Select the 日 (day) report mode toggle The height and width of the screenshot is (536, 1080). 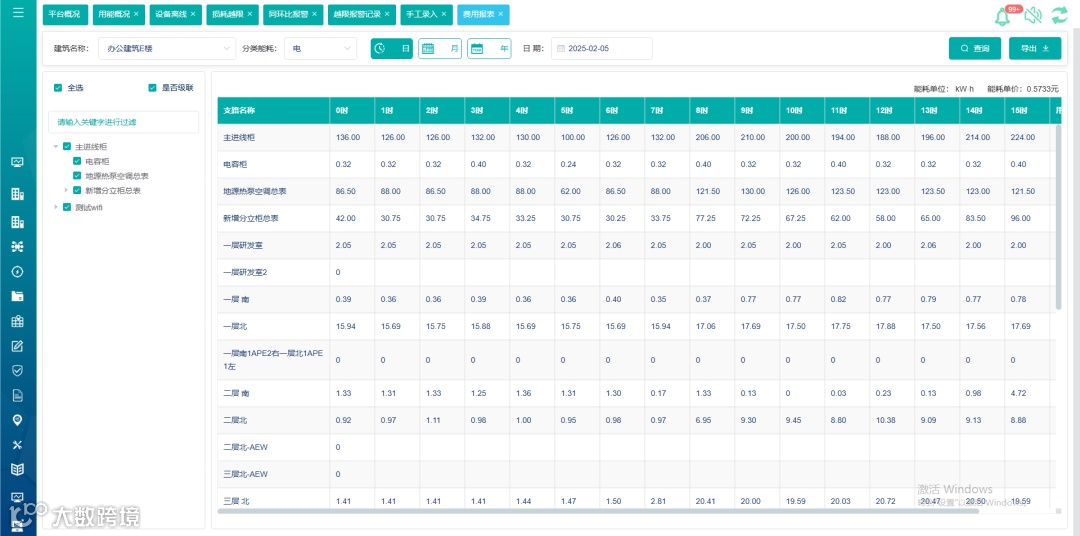[392, 49]
